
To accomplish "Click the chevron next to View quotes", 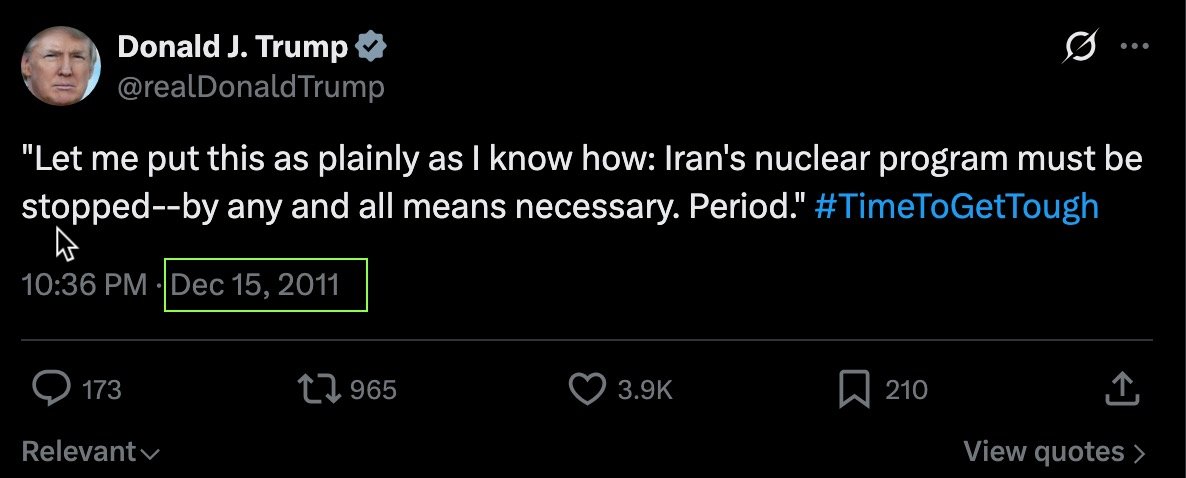I will tap(1138, 453).
